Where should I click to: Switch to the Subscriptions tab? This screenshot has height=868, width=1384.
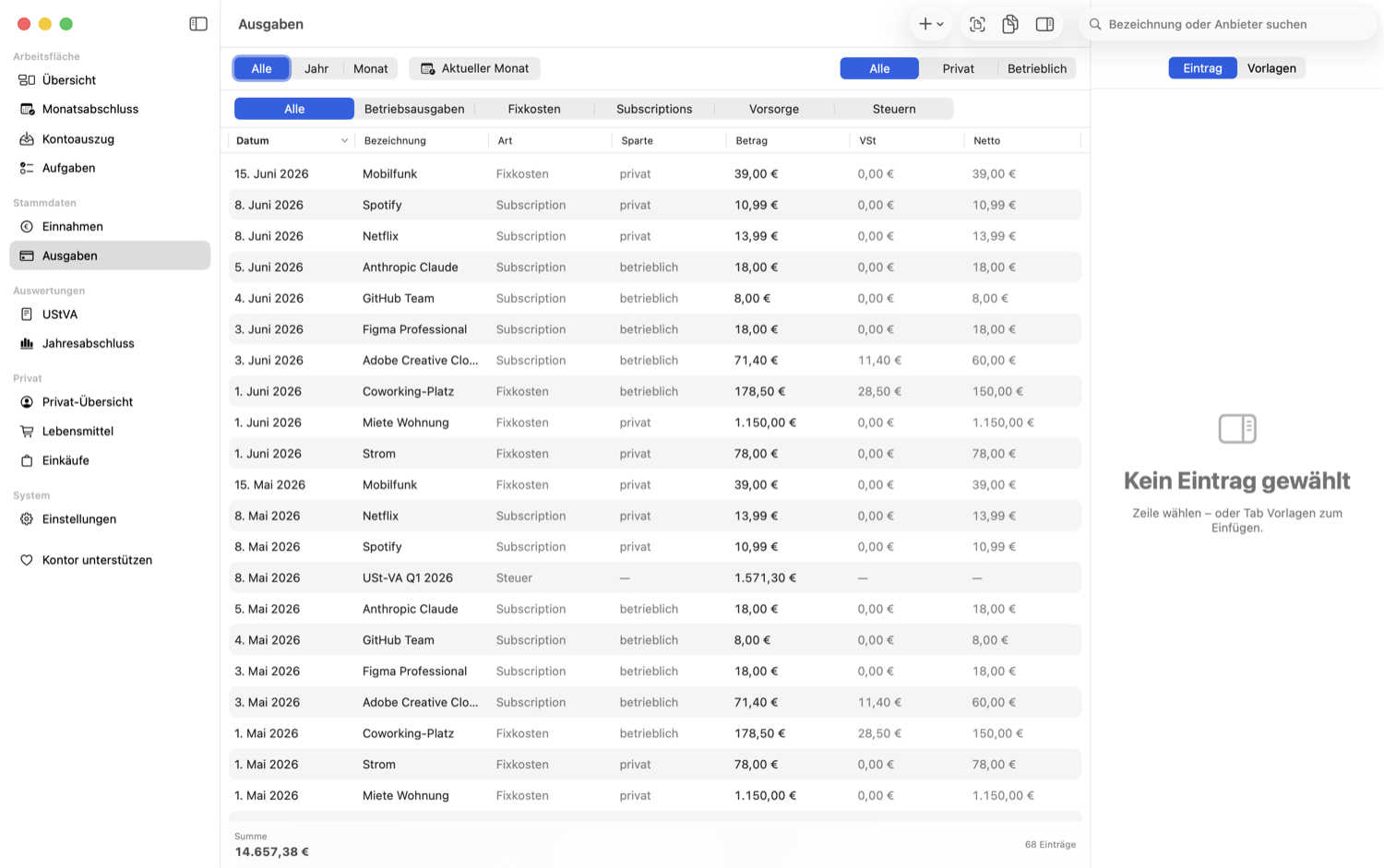point(654,109)
